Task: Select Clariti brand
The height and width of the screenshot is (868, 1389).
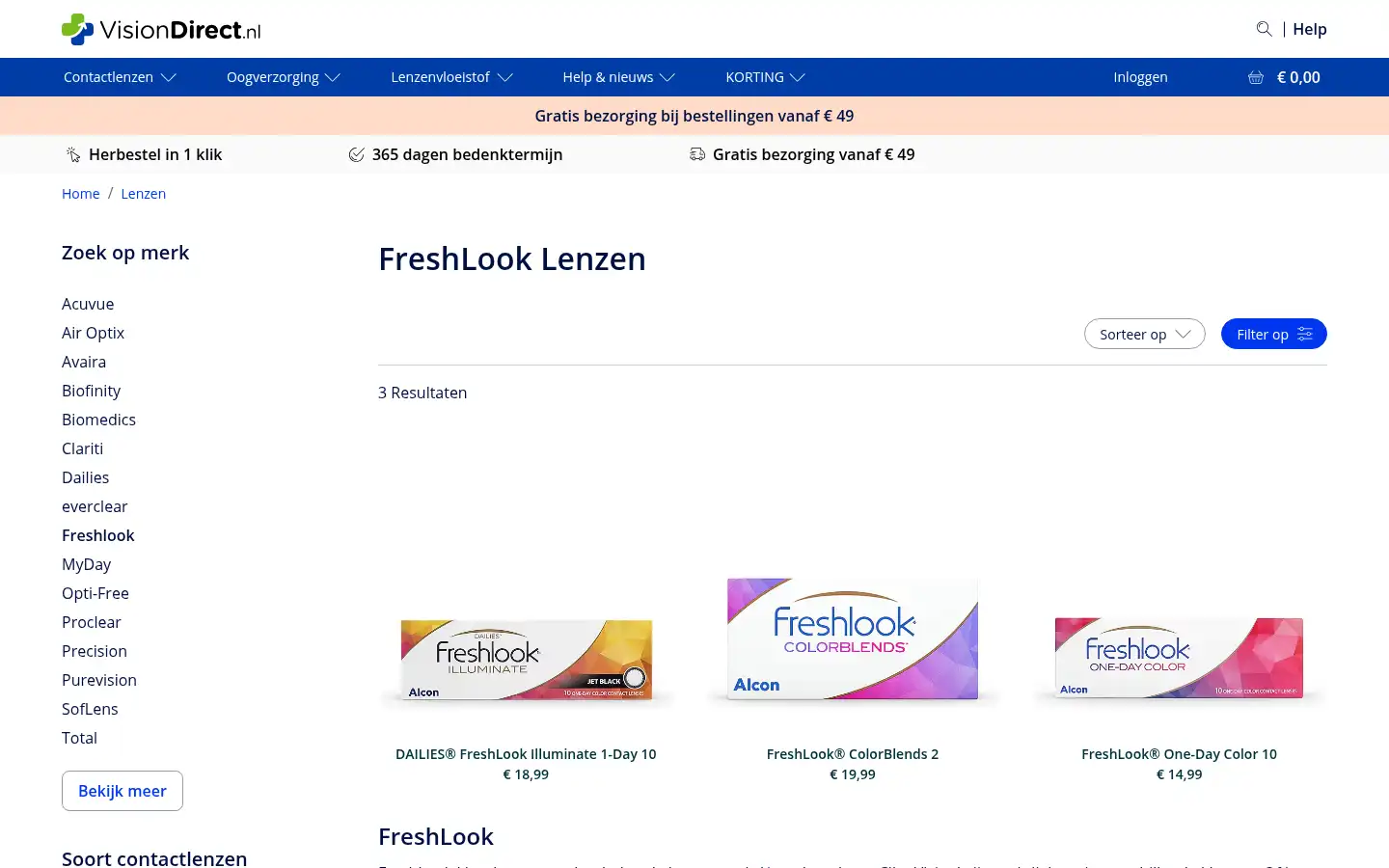Action: tap(82, 448)
